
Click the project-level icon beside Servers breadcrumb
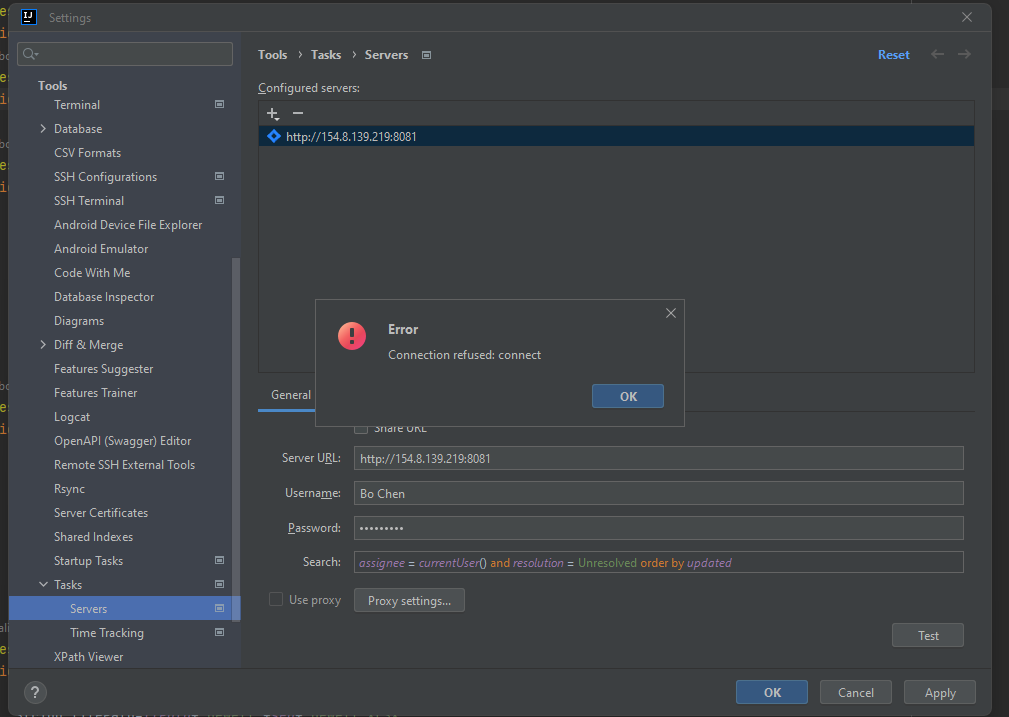(x=426, y=55)
